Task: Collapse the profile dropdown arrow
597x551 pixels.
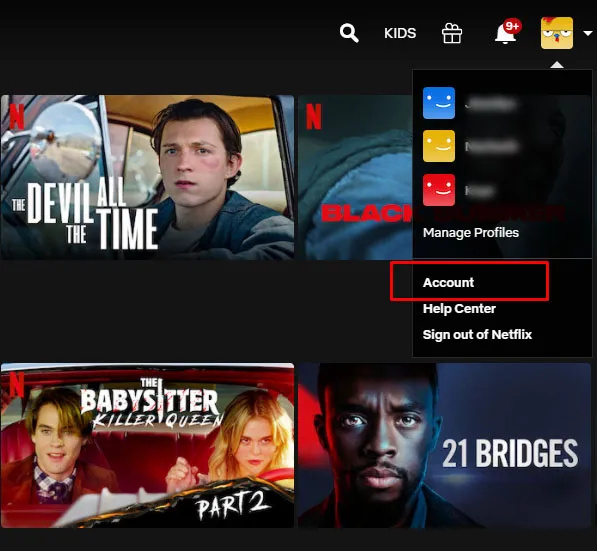Action: pos(588,33)
